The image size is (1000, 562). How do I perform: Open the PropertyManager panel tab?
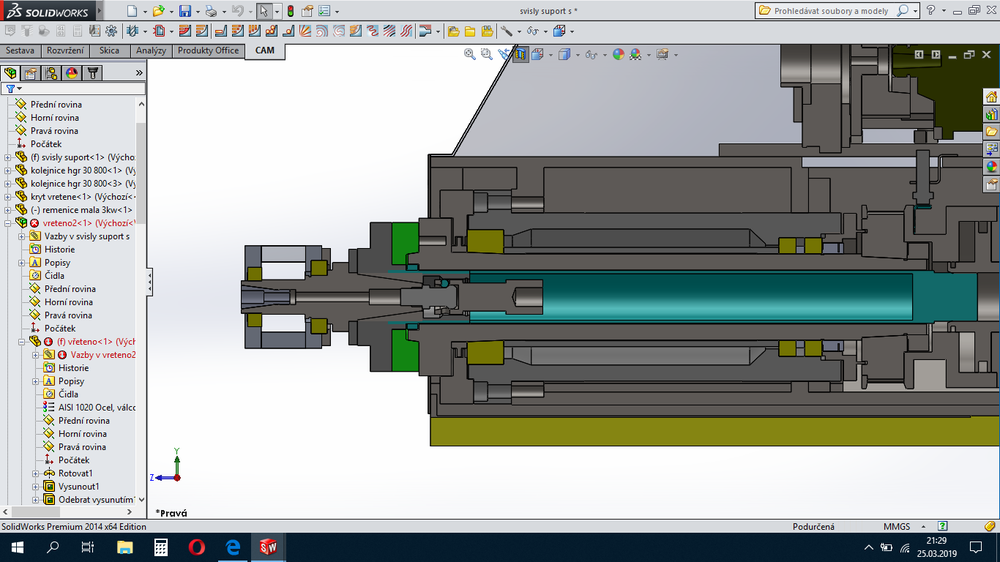pos(30,73)
